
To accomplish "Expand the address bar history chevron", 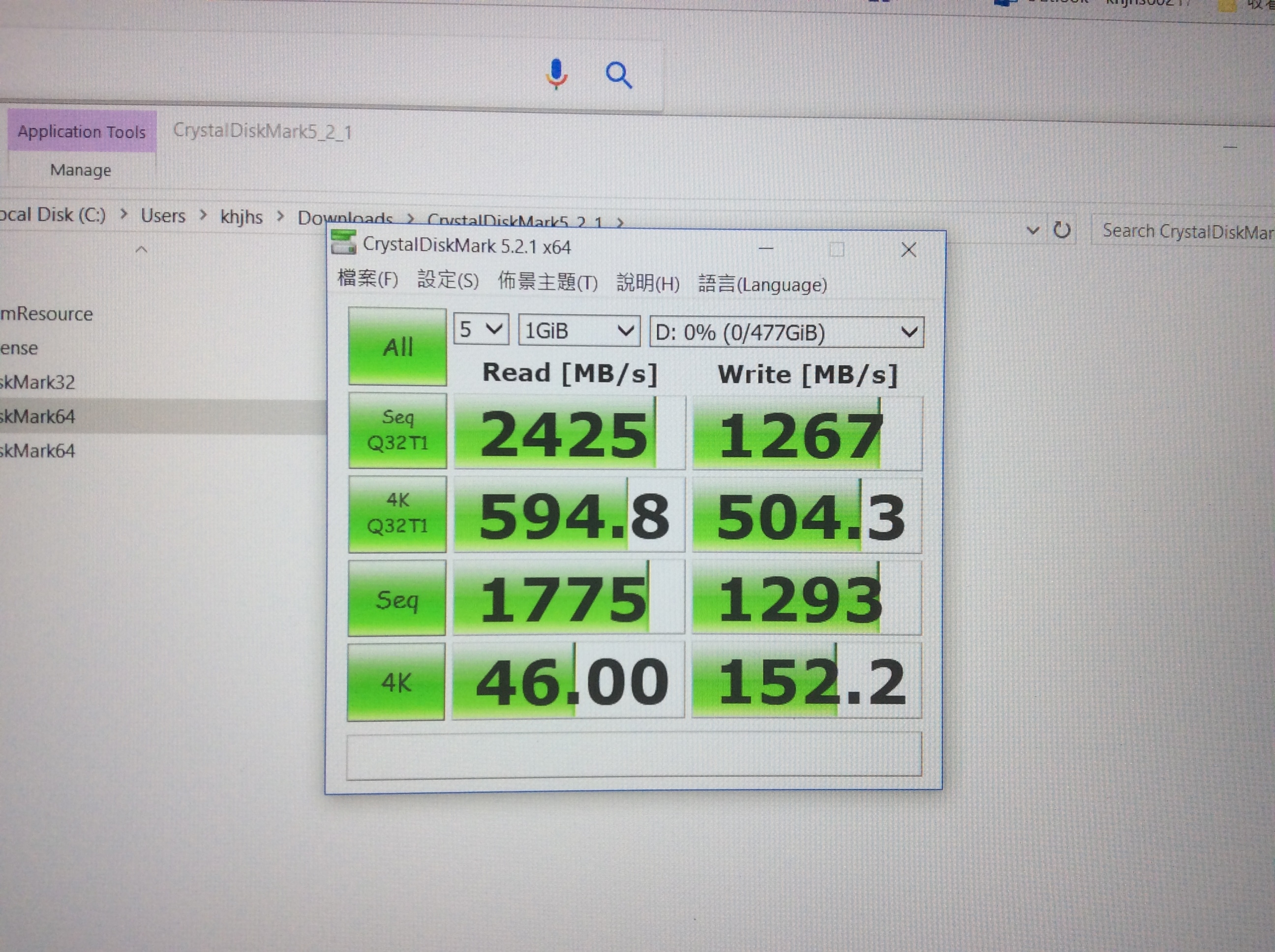I will tap(1033, 231).
